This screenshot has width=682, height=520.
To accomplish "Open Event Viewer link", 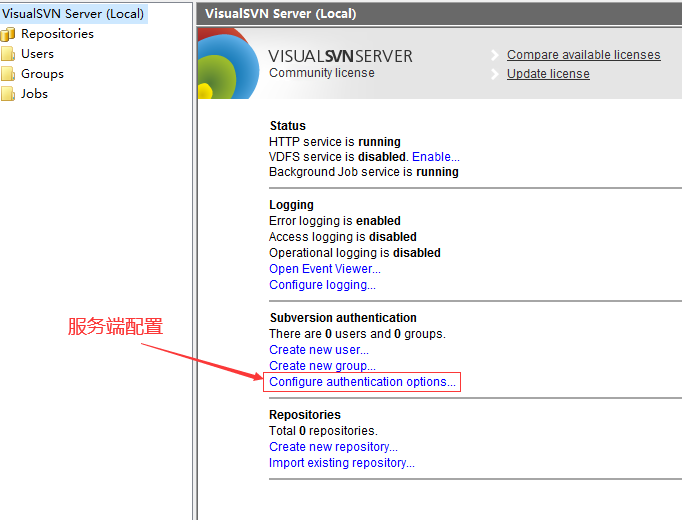I will coord(325,269).
